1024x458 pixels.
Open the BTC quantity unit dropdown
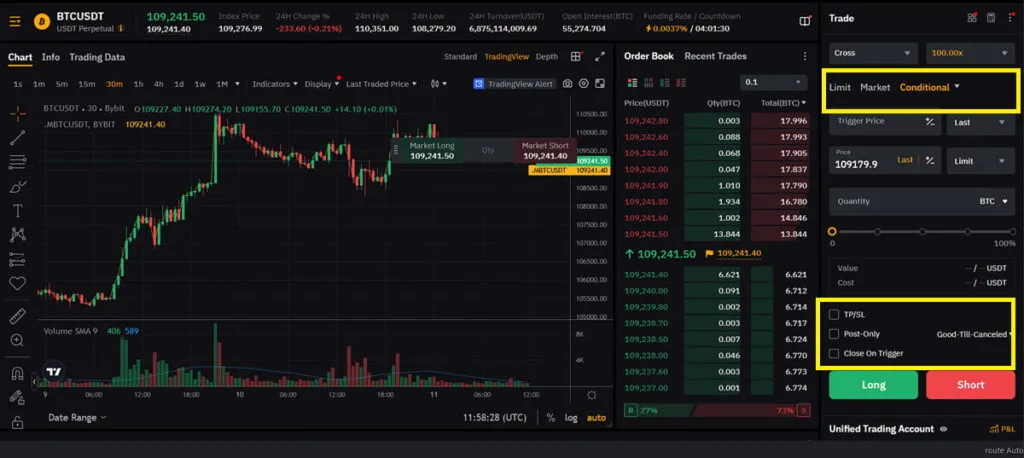[995, 201]
